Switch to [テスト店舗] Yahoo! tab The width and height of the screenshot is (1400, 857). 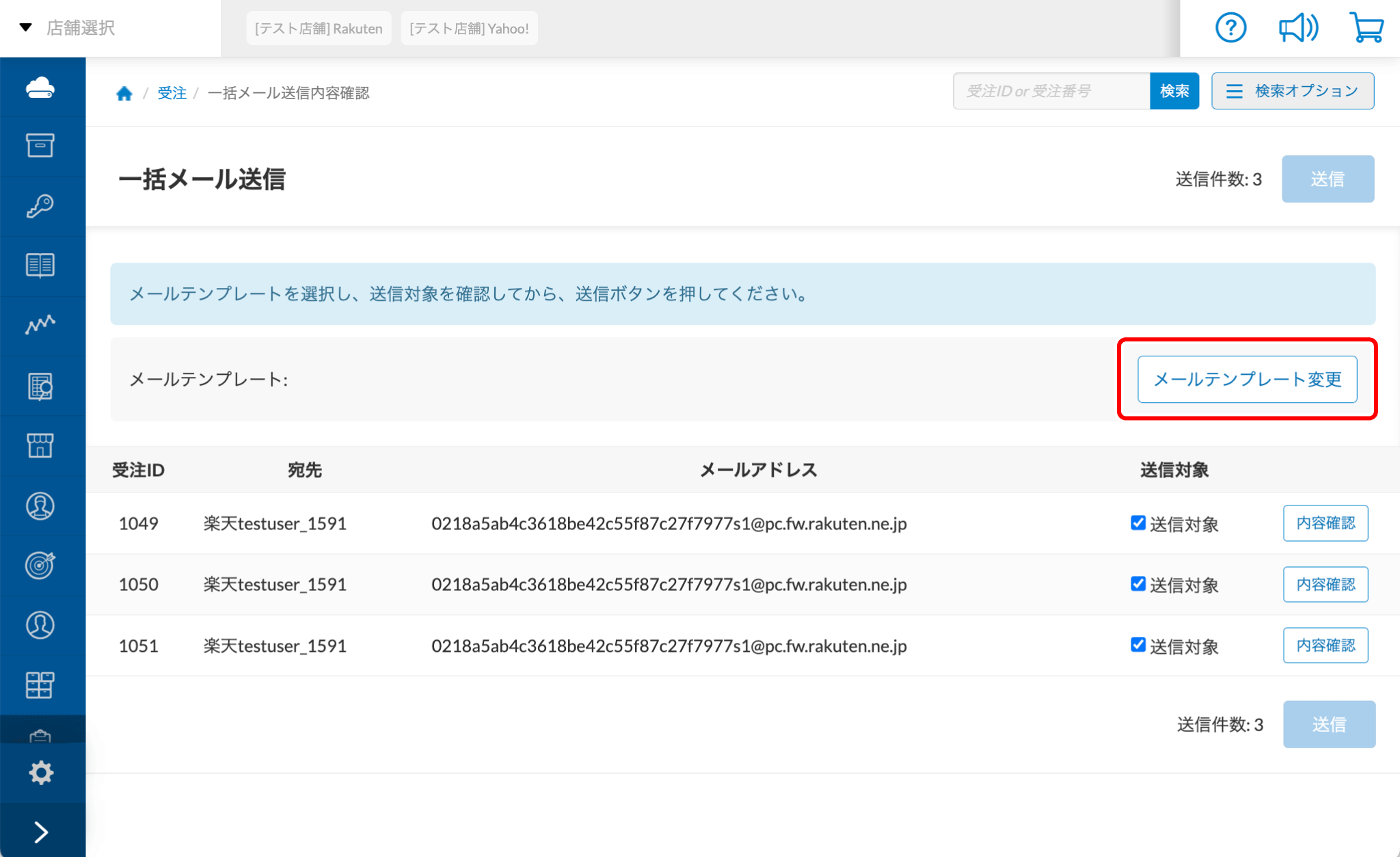[469, 29]
